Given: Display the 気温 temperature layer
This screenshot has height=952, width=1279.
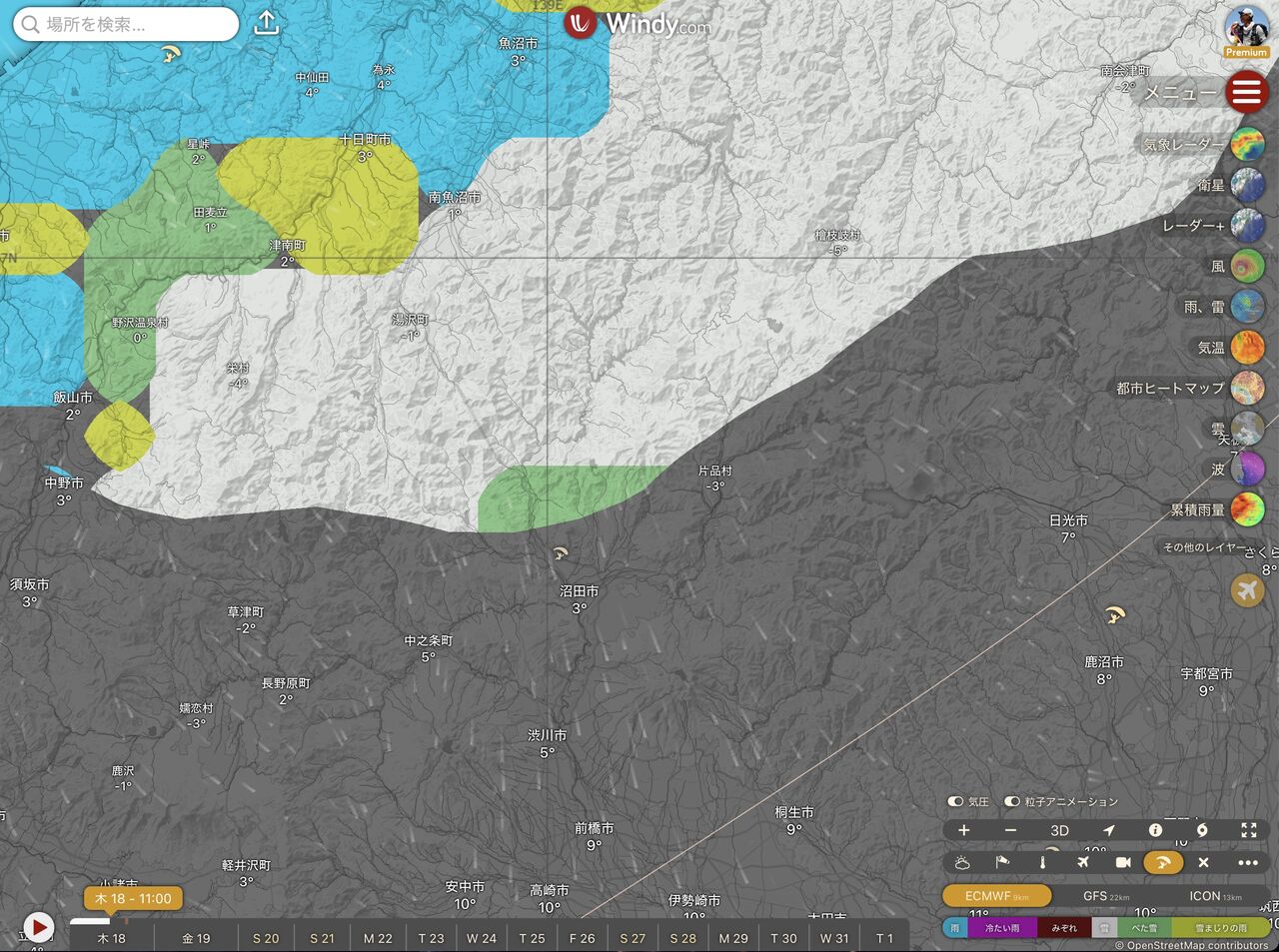Looking at the screenshot, I should coord(1247,347).
